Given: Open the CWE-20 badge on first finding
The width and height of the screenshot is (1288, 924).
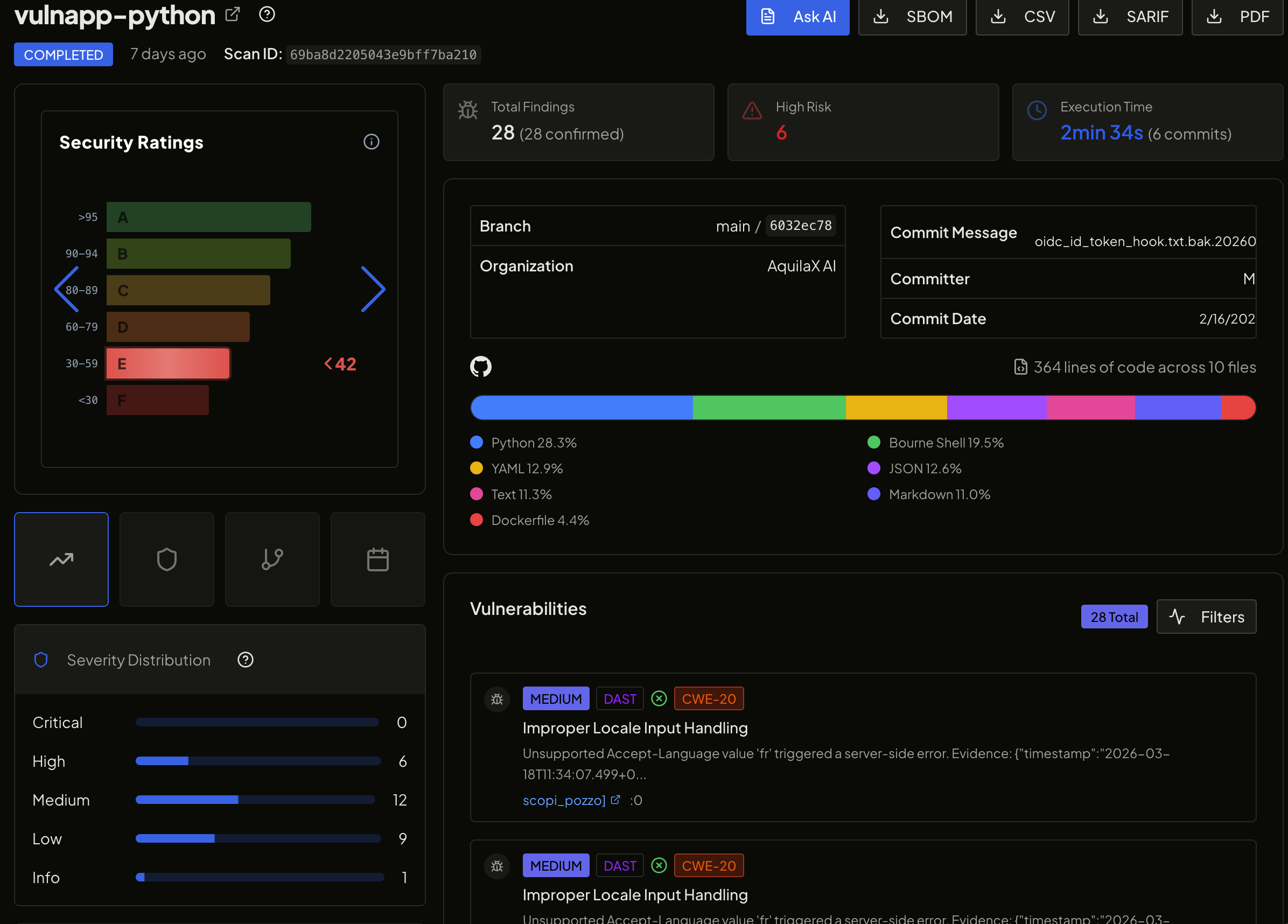Looking at the screenshot, I should click(x=709, y=698).
